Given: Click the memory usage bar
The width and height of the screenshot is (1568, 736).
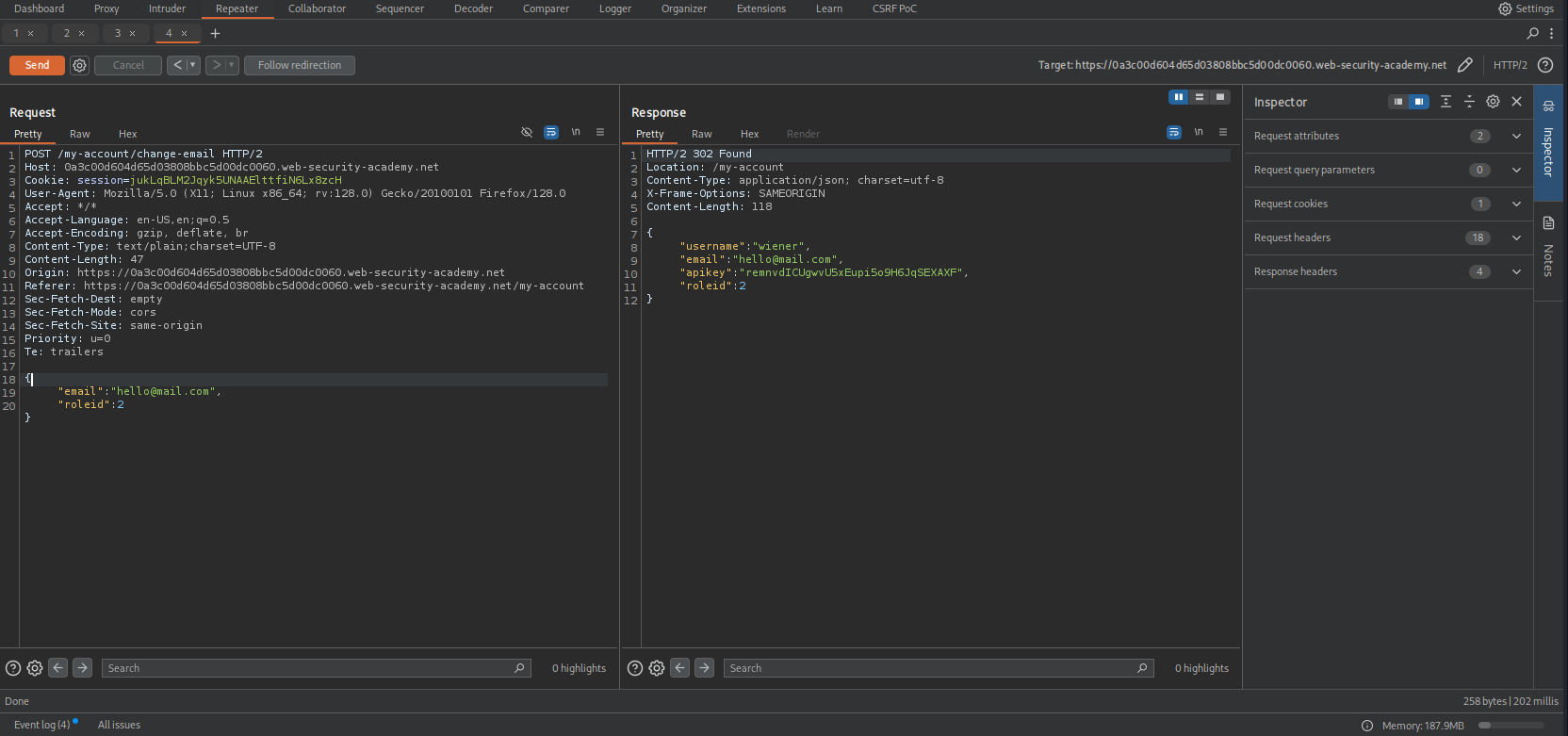Looking at the screenshot, I should coord(1511,726).
